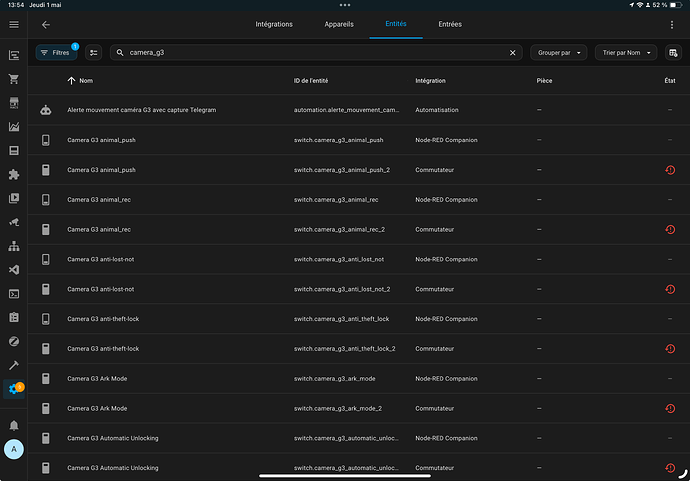Image resolution: width=690 pixels, height=481 pixels.
Task: Enter selection mode with checklist icon
Action: pos(93,52)
